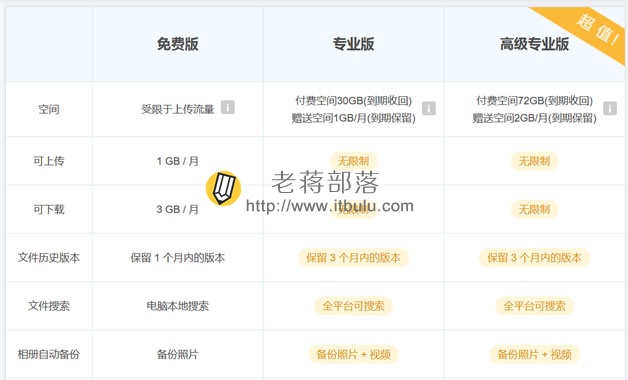Viewport: 628px width, 380px height.
Task: Click 备份照片 + 视频 in 专业版
Action: tap(353, 354)
